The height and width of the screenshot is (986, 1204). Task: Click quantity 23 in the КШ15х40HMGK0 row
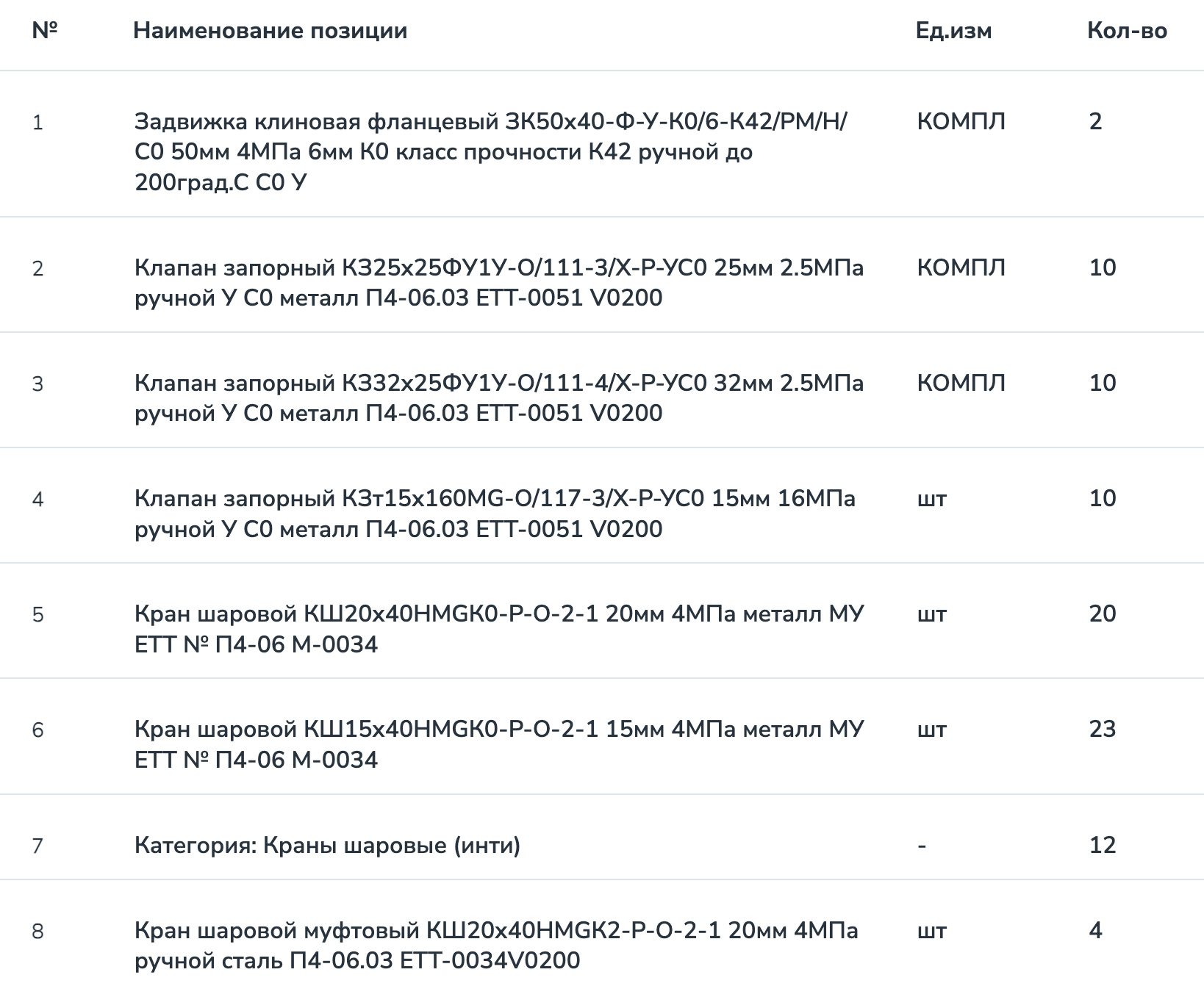coord(1103,729)
